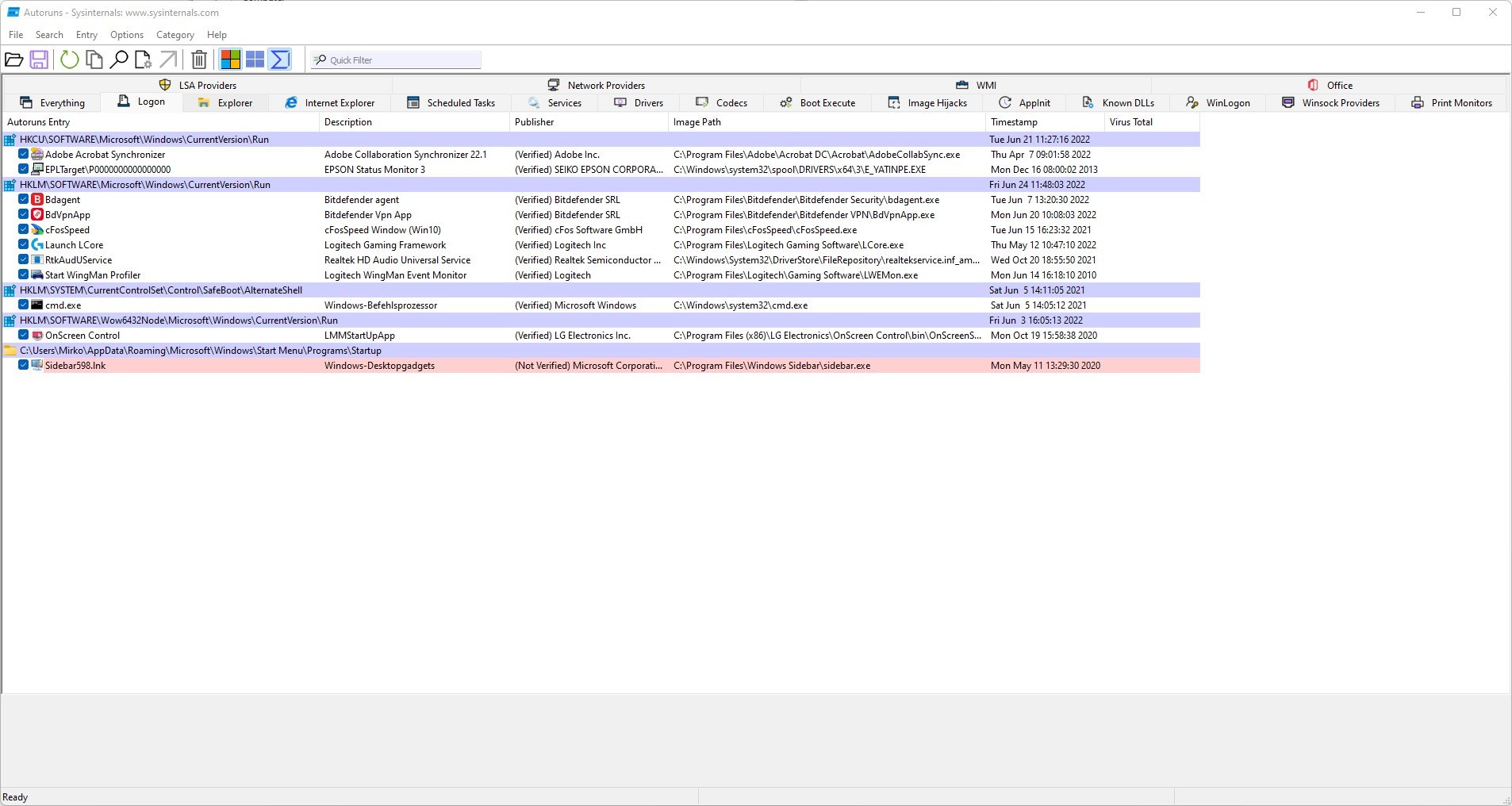Click the Adobe Acrobat Synchronizer entry icon
Image resolution: width=1512 pixels, height=806 pixels.
pos(36,155)
